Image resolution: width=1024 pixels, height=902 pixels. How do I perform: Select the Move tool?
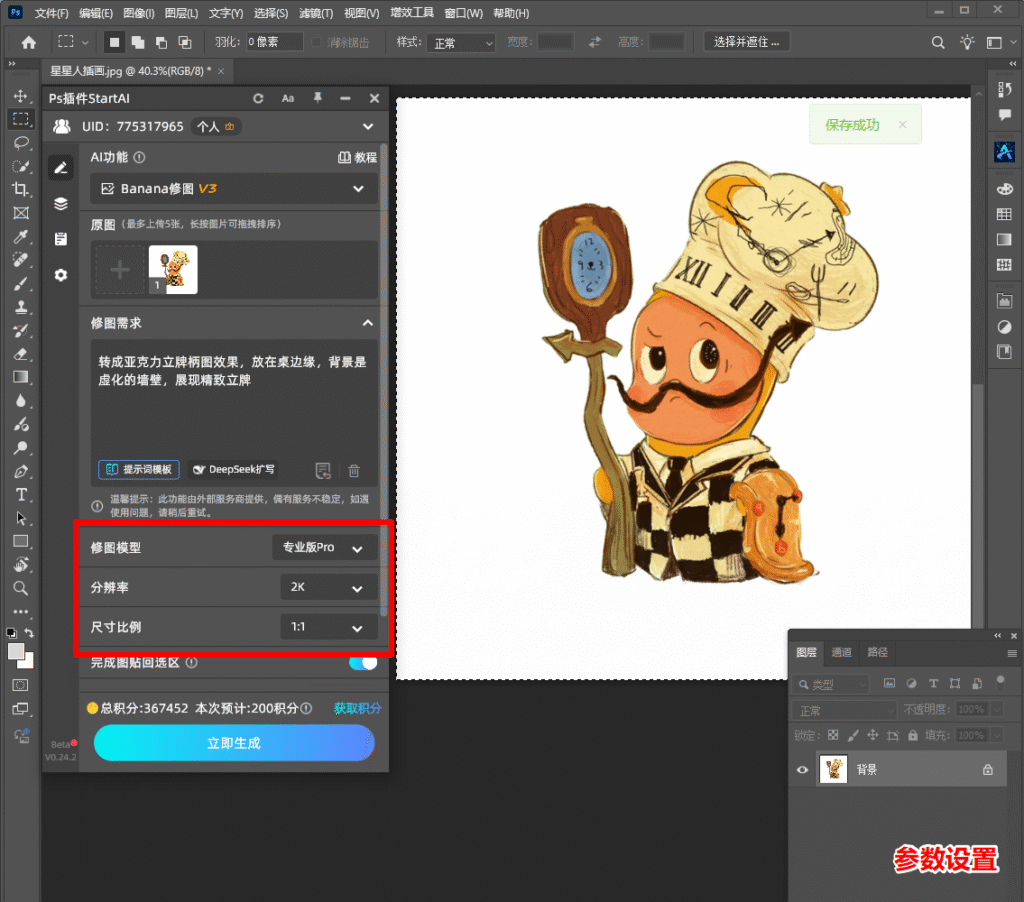pyautogui.click(x=21, y=96)
